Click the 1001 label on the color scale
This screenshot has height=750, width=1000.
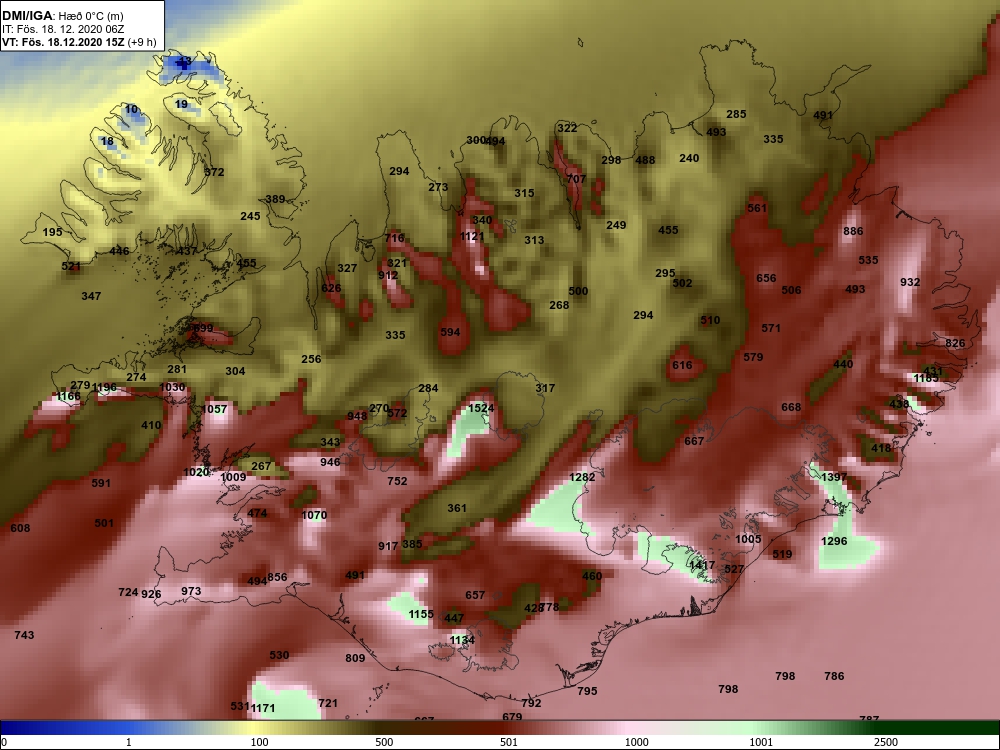tap(761, 742)
